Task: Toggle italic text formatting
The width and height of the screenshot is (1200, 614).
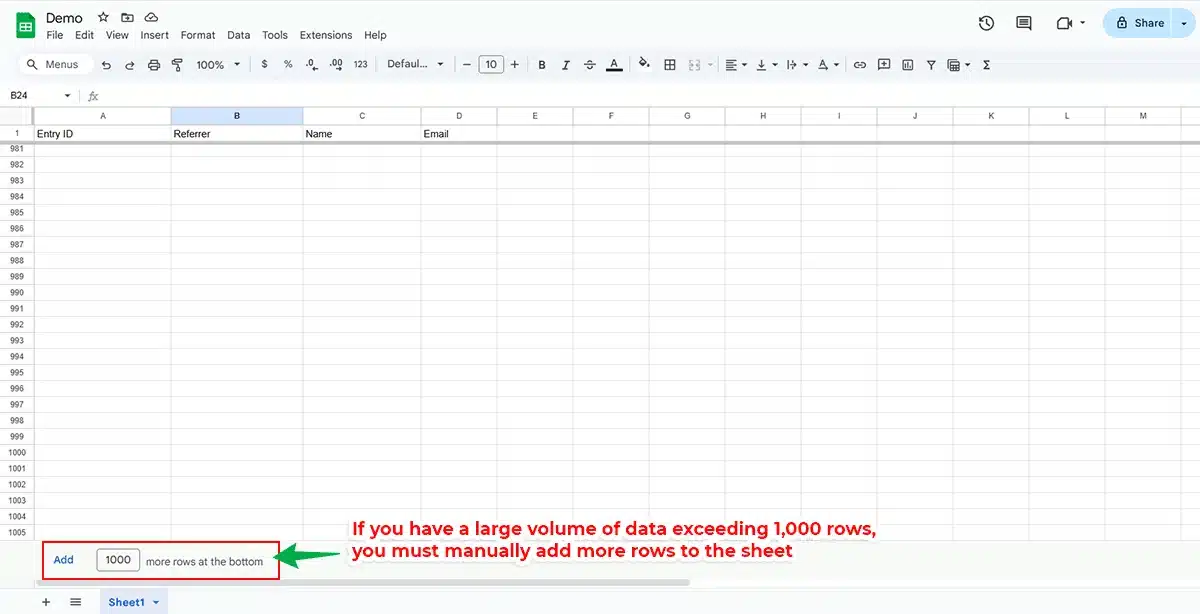Action: [566, 65]
